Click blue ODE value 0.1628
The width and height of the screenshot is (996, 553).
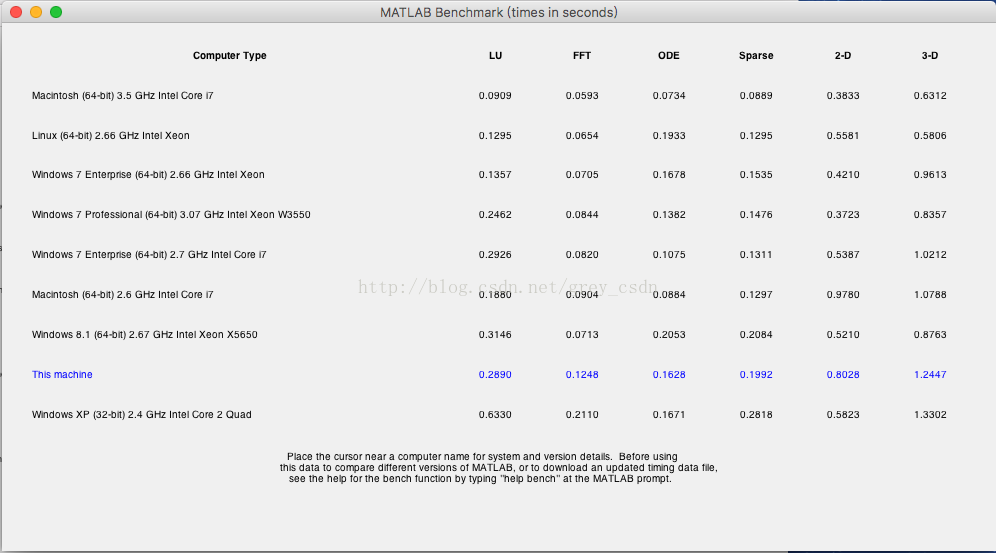point(669,375)
